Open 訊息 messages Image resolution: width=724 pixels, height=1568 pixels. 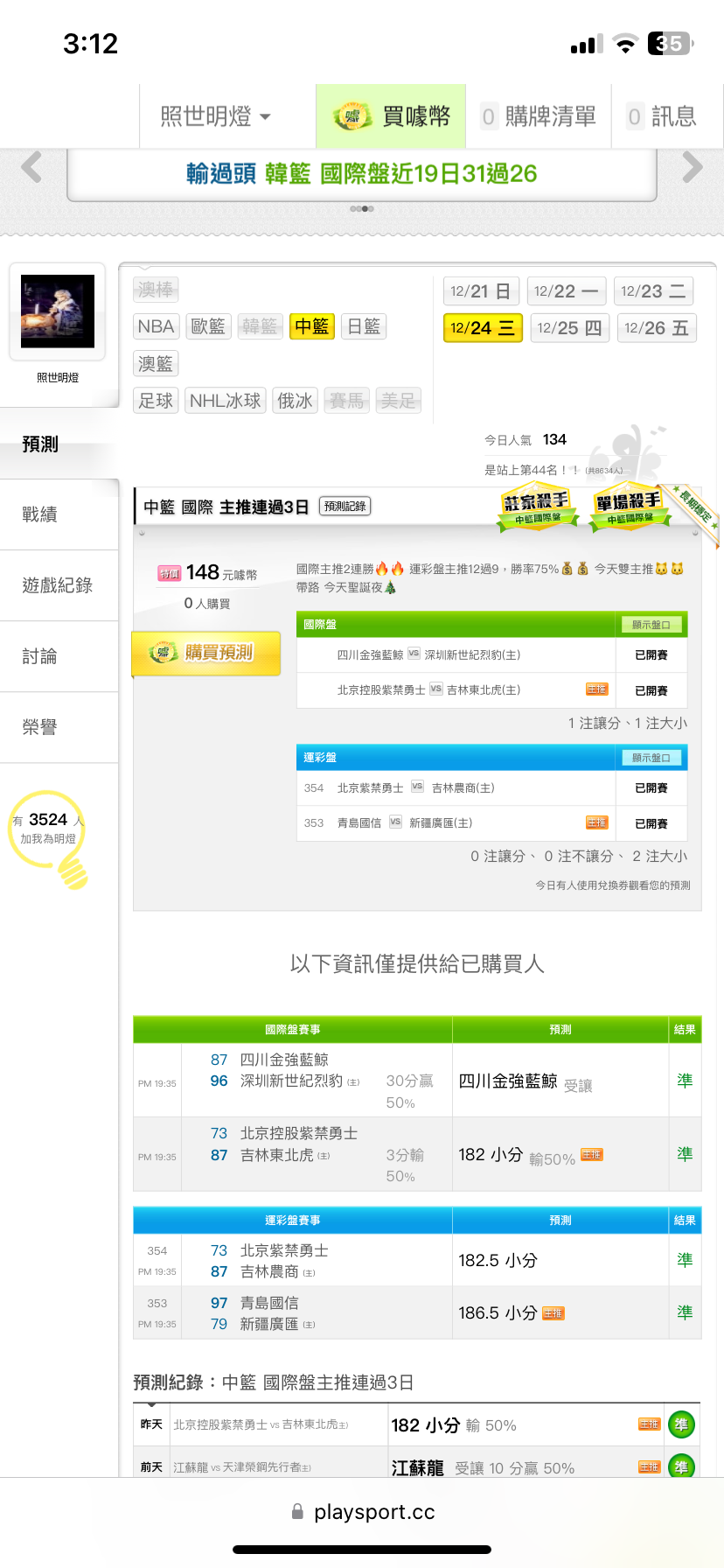[663, 116]
